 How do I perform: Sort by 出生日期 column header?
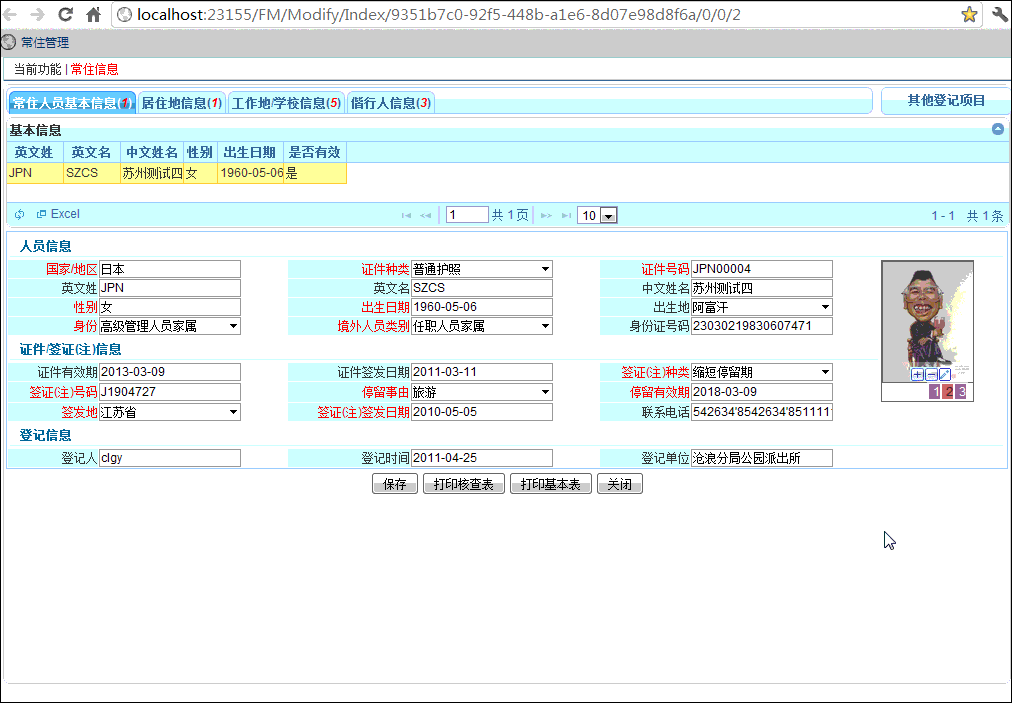pos(250,152)
